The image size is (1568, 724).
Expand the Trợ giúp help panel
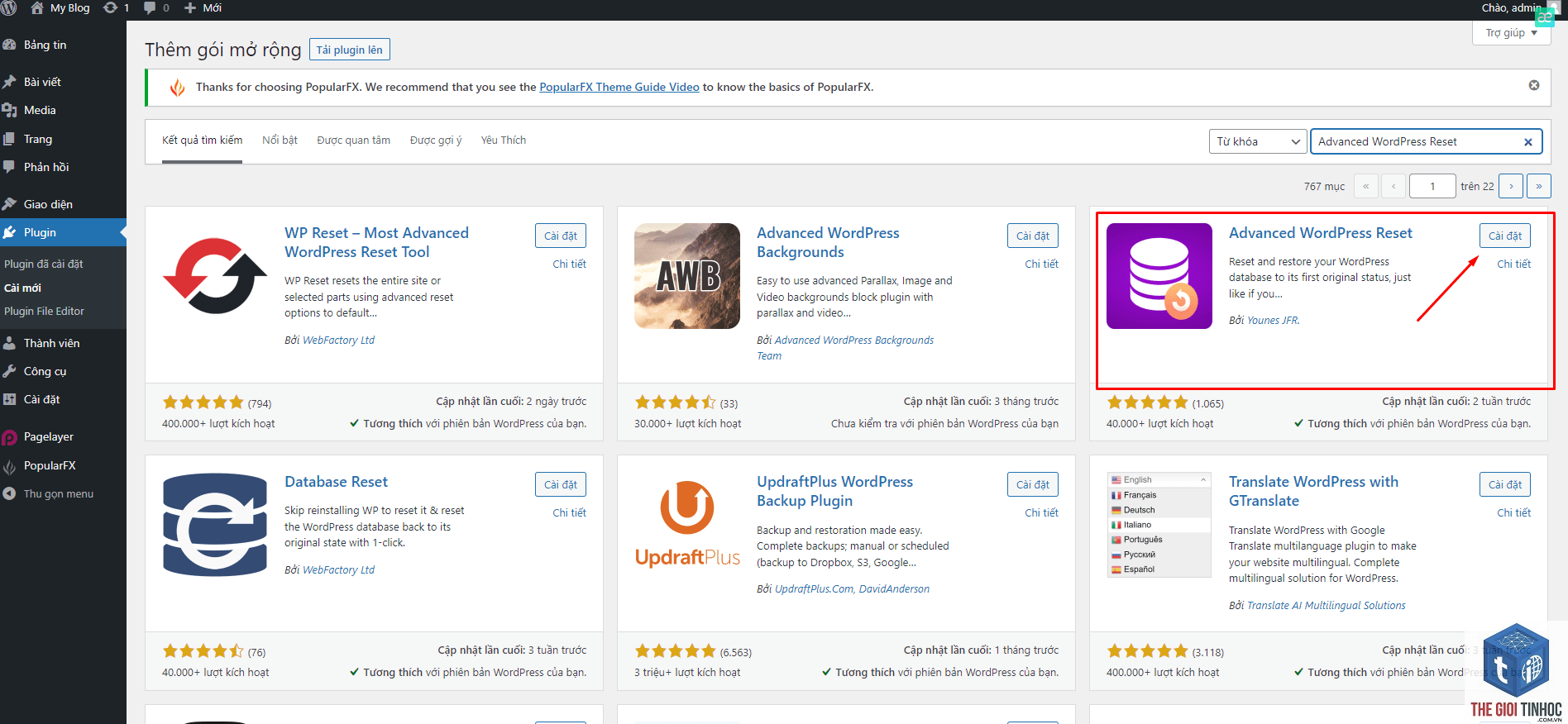tap(1512, 33)
